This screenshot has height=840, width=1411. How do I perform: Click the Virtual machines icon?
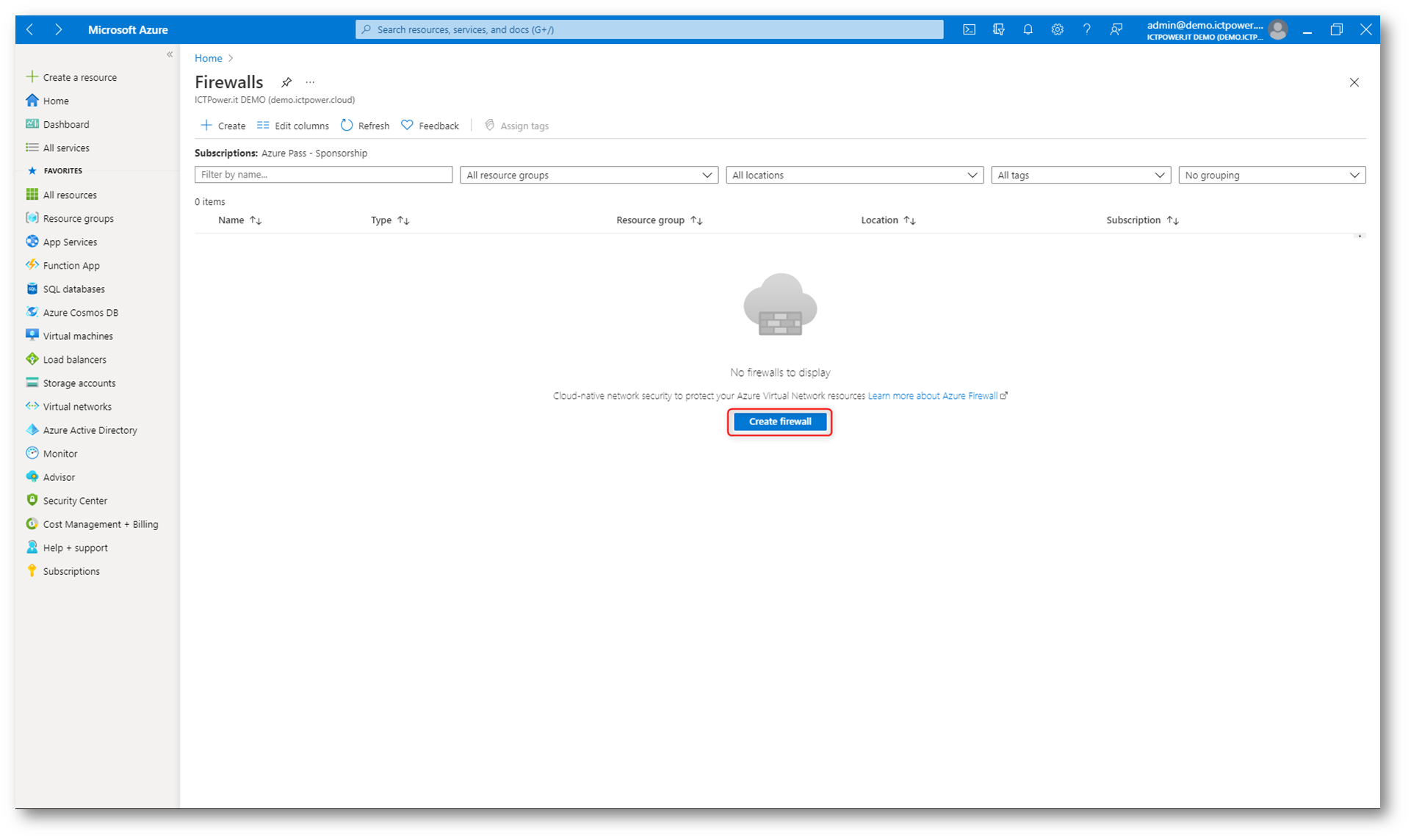[32, 336]
